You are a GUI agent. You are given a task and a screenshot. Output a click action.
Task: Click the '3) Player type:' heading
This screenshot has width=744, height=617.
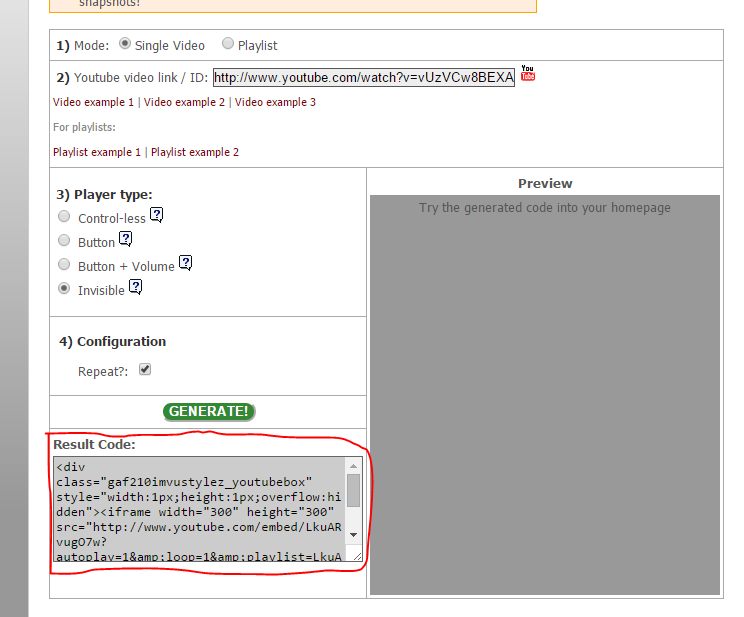point(104,195)
